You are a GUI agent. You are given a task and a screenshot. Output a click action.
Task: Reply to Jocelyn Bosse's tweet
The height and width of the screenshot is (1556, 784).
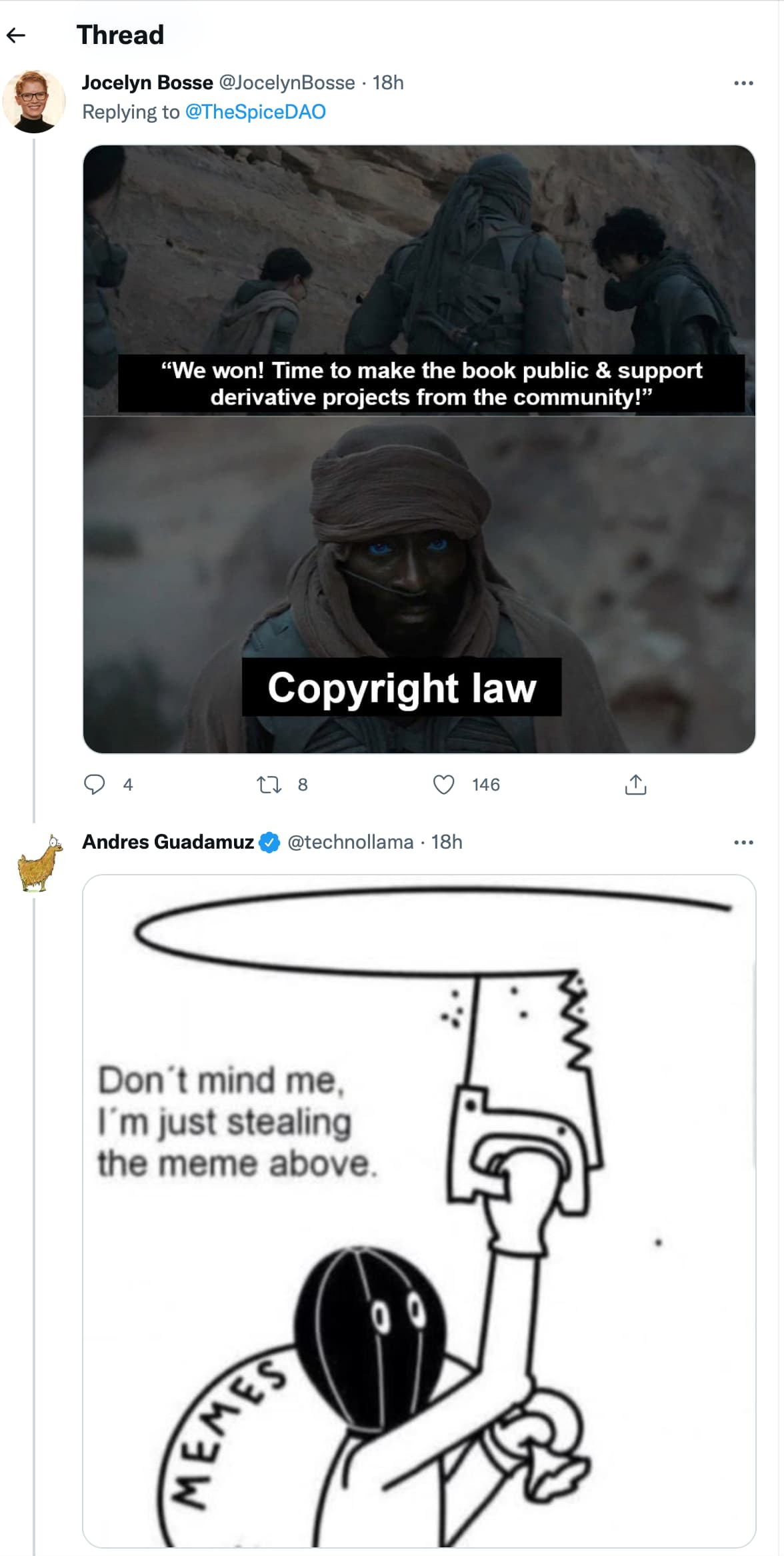(94, 785)
